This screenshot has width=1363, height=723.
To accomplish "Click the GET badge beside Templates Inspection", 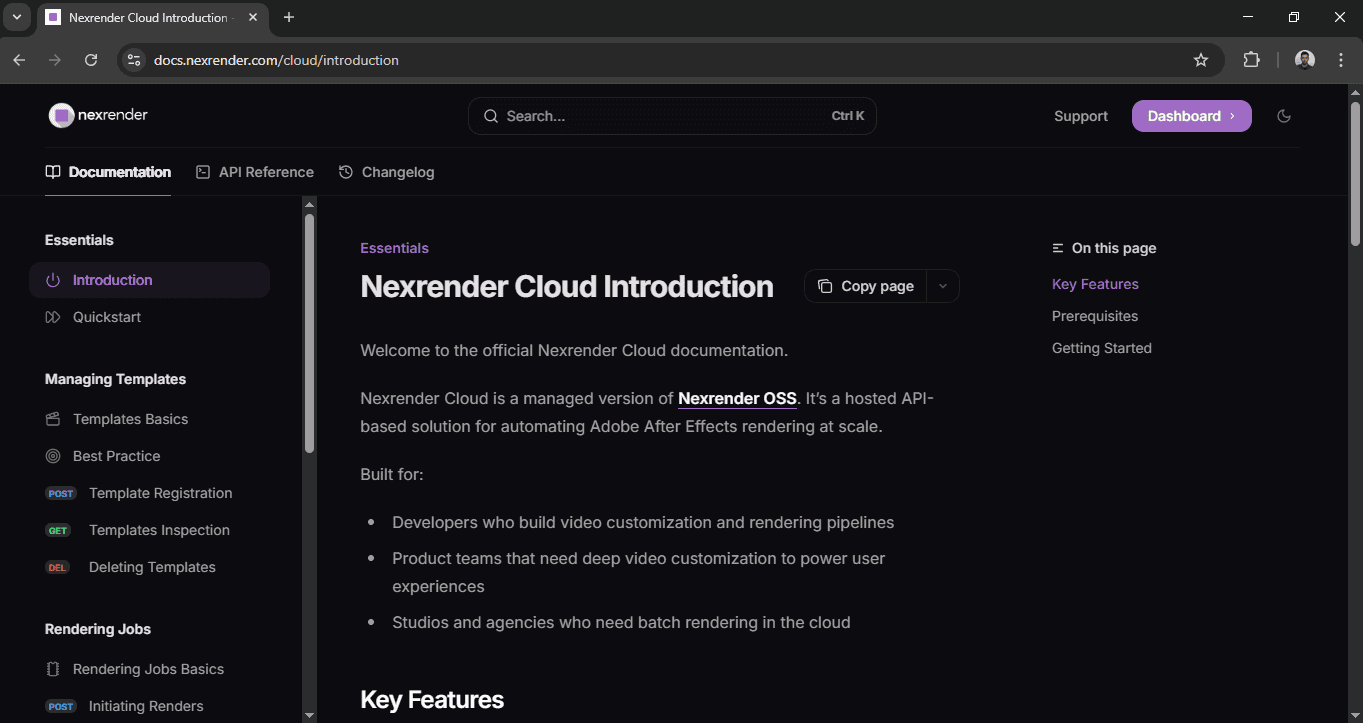I will [58, 530].
